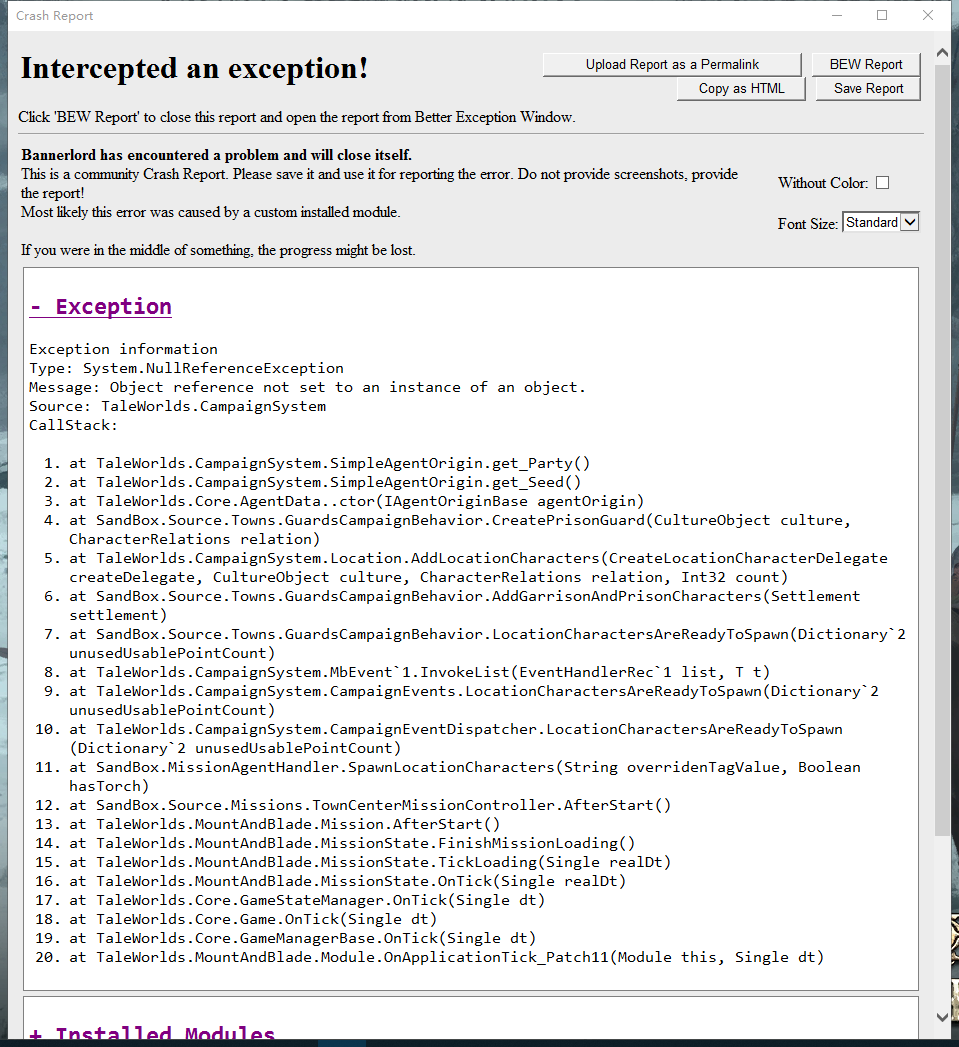Click 'Intercepted an exception!' heading

(194, 68)
